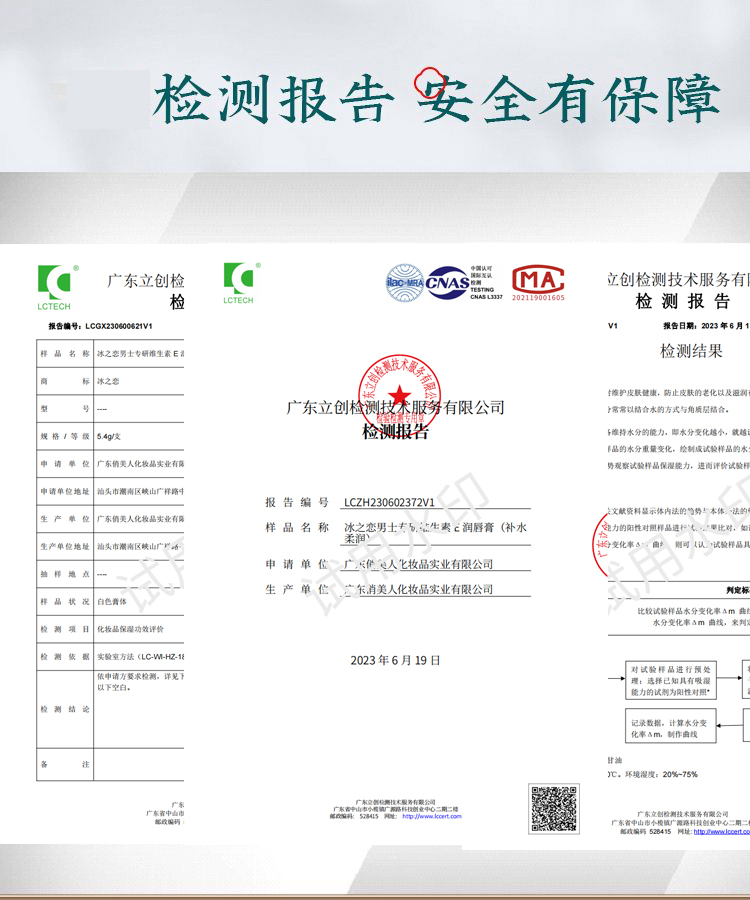Click the '样品名称' row label in the table
750x900 pixels.
[x=65, y=354]
